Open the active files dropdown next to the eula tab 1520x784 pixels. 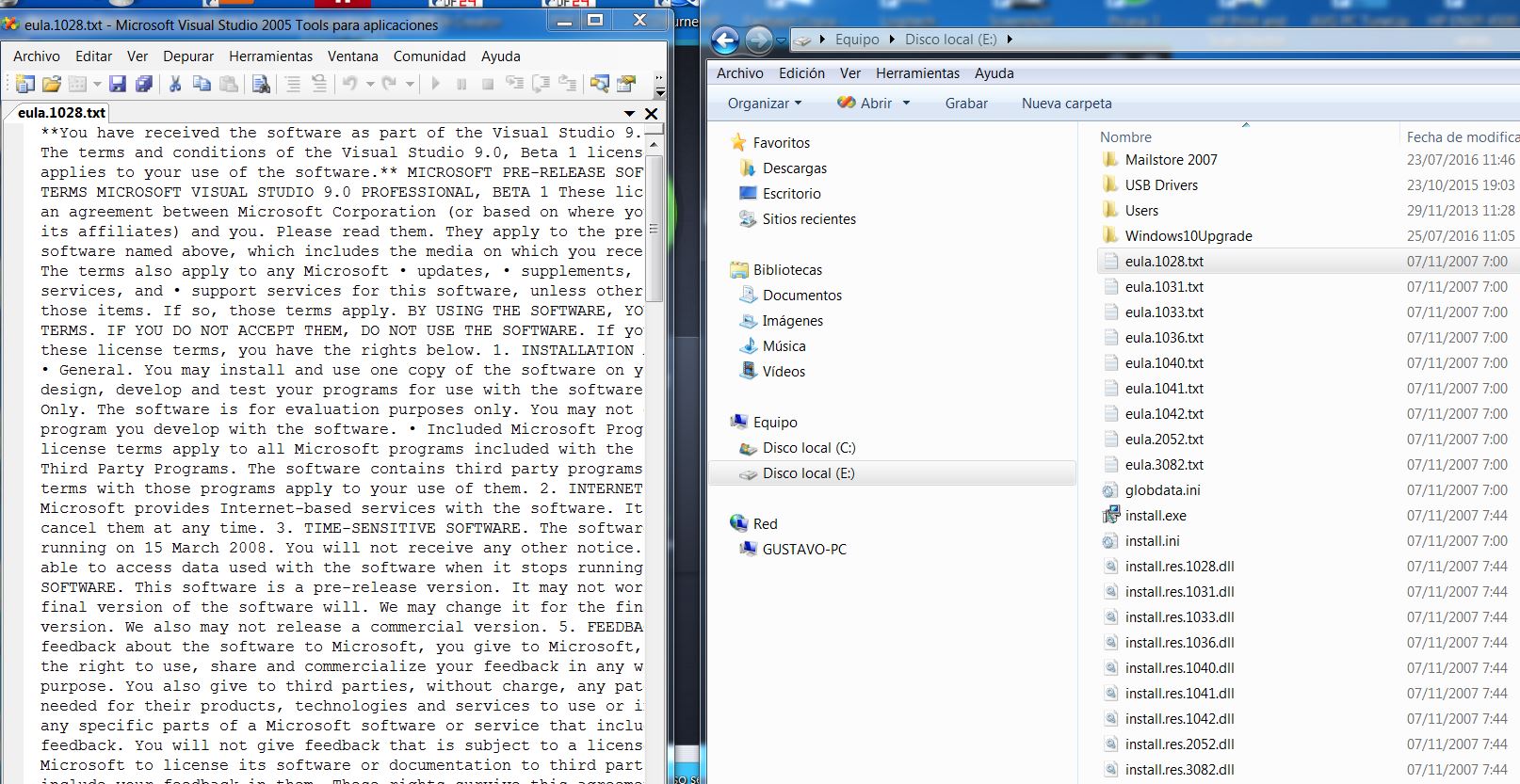[629, 113]
